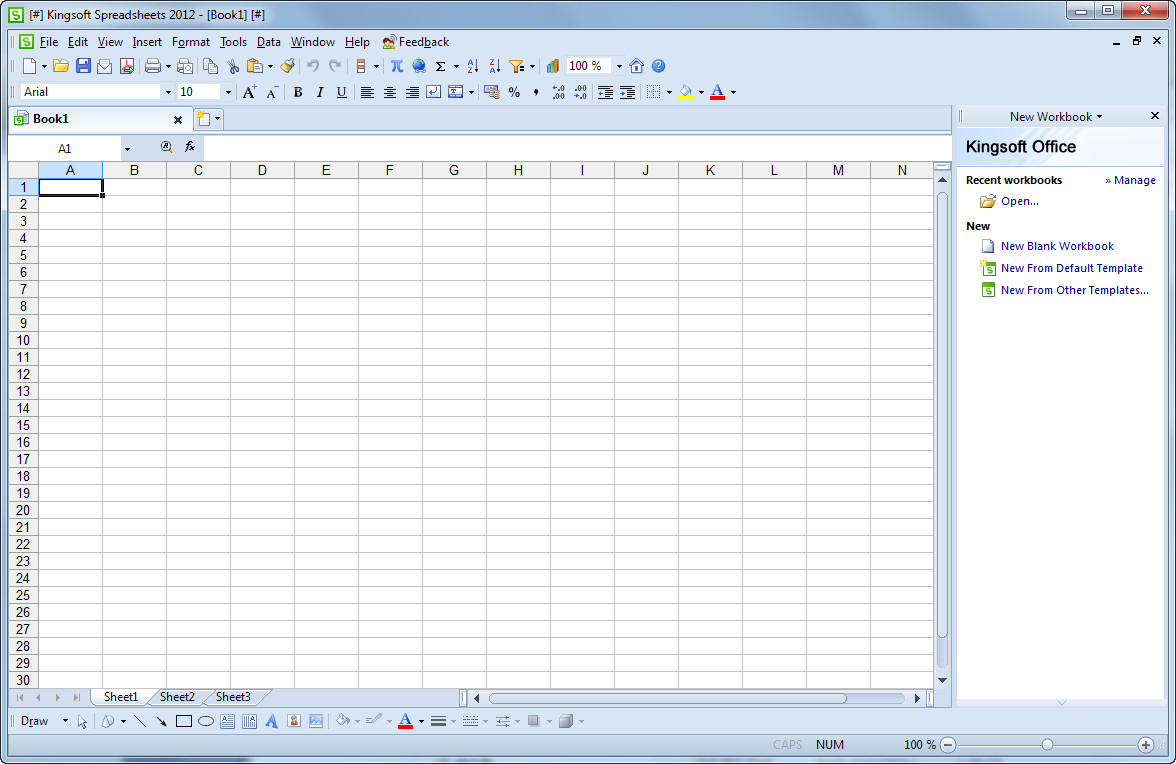Screen dimensions: 1176x764
Task: Insert hyperlink using the globe icon
Action: click(x=419, y=66)
